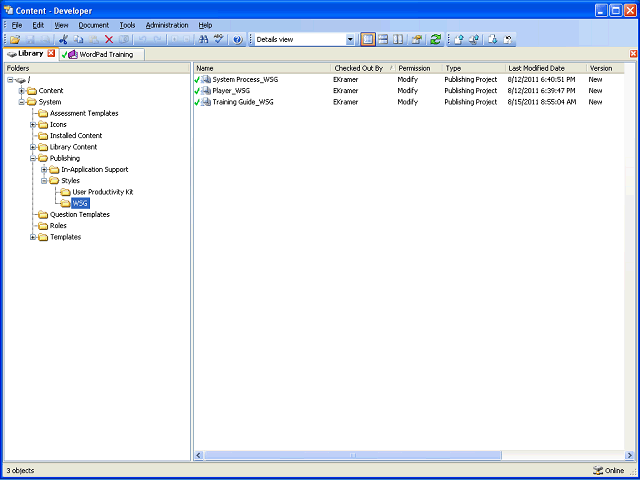Sort by the Name column header
Screen dimensions: 640x480
(x=262, y=68)
